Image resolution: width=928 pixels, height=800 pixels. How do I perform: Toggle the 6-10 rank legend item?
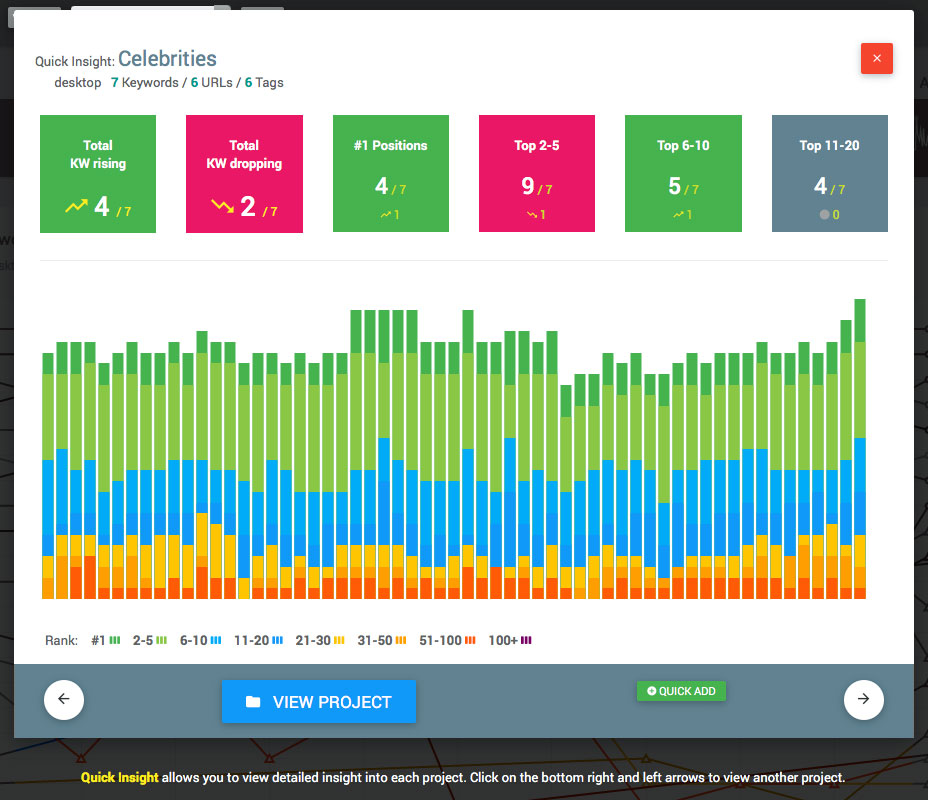coord(200,640)
